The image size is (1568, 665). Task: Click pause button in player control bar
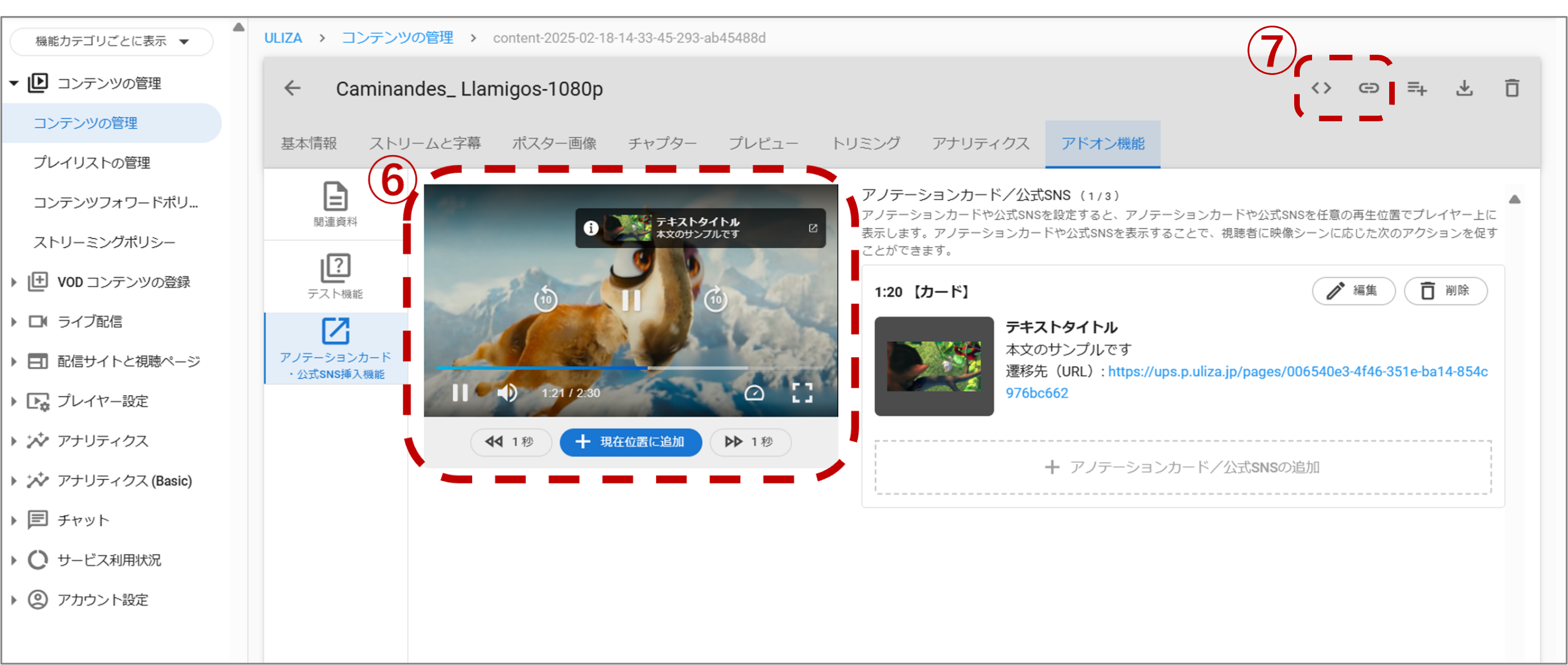tap(460, 393)
